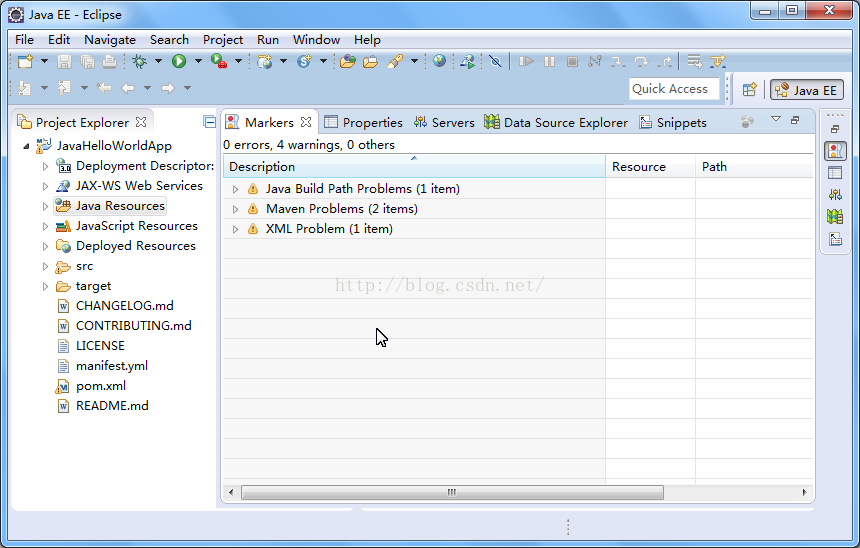
Task: Select the Java EE perspective button
Action: (806, 90)
